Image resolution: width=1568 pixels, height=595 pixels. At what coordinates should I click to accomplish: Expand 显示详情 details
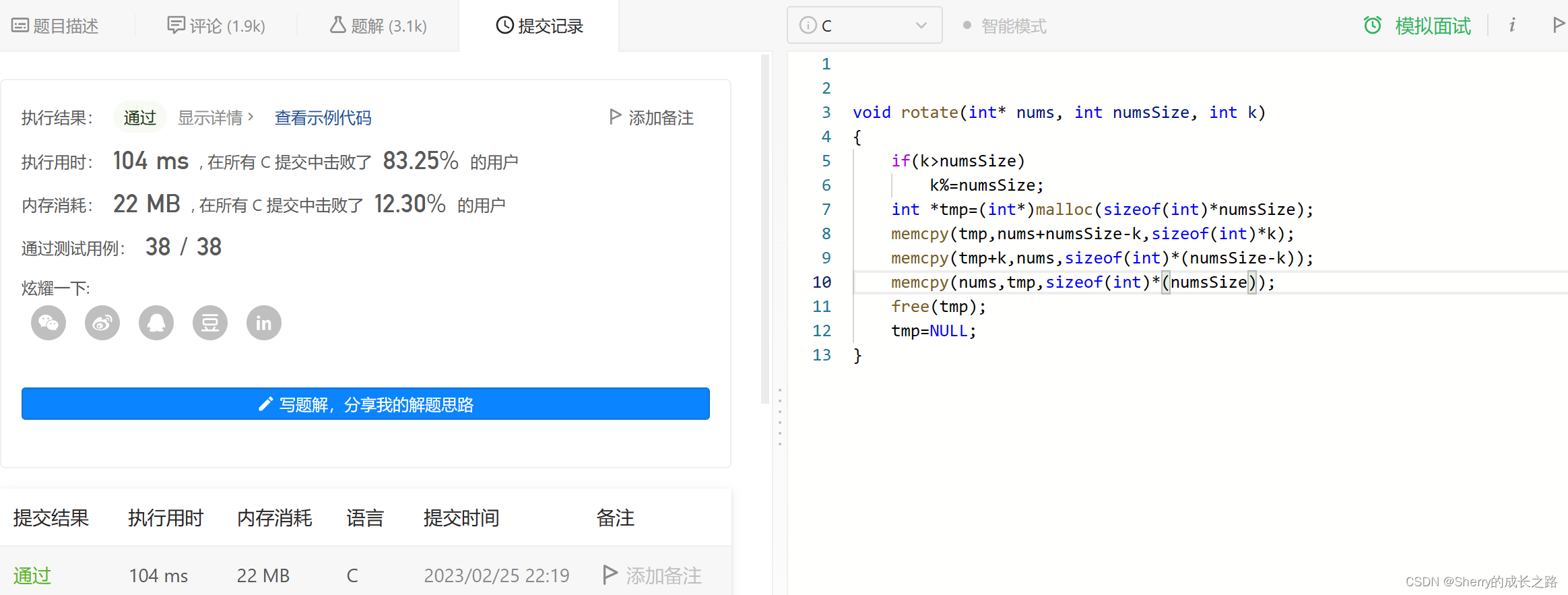click(x=216, y=117)
